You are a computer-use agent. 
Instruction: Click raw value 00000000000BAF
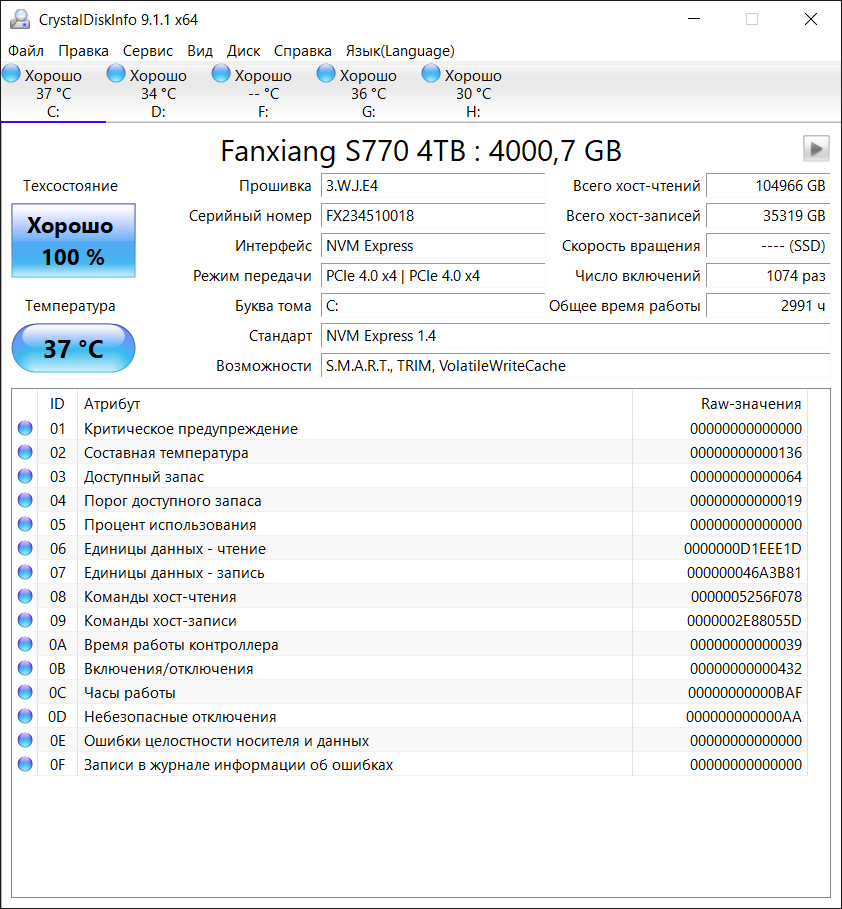pyautogui.click(x=745, y=693)
